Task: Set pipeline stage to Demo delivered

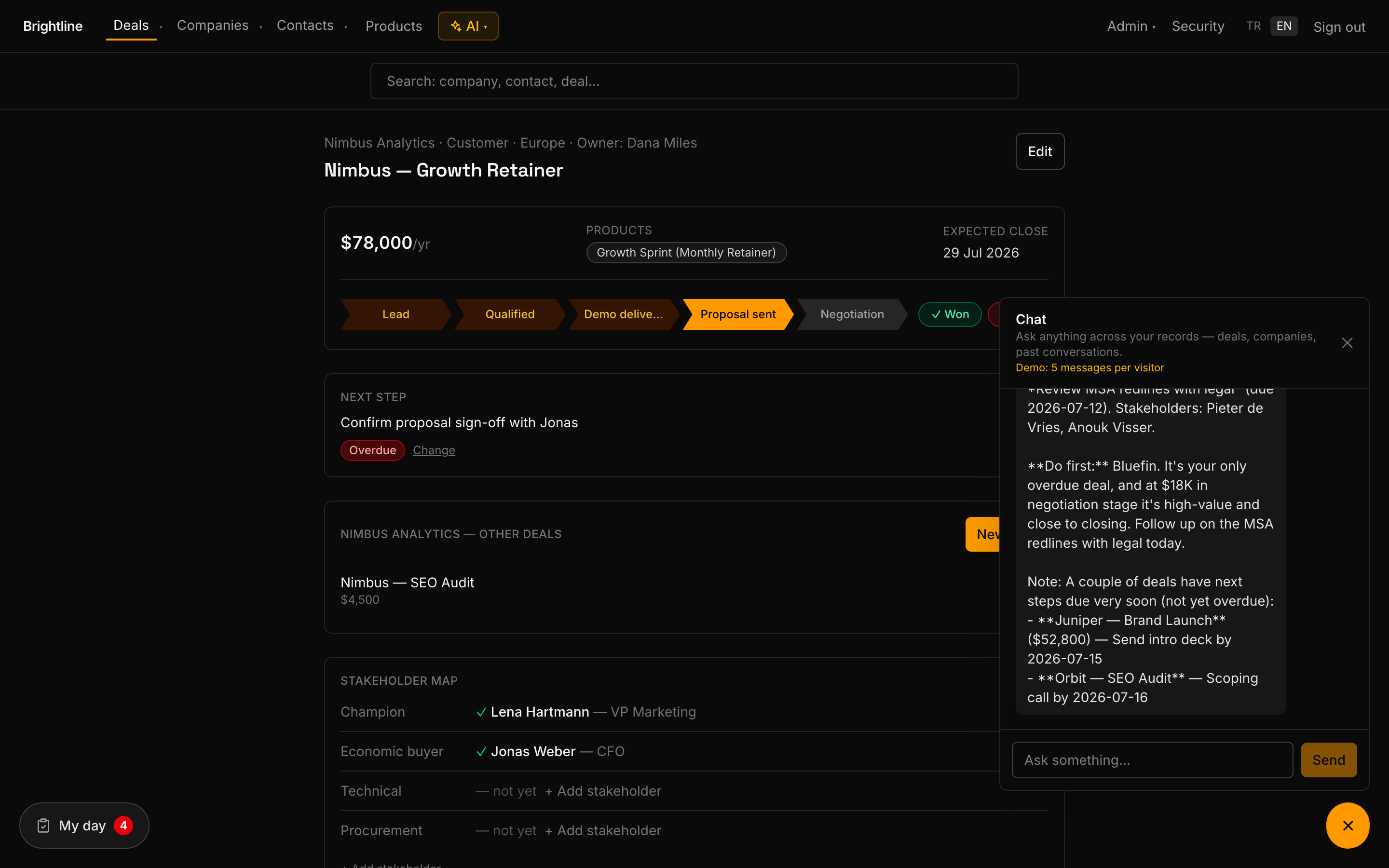Action: point(623,314)
